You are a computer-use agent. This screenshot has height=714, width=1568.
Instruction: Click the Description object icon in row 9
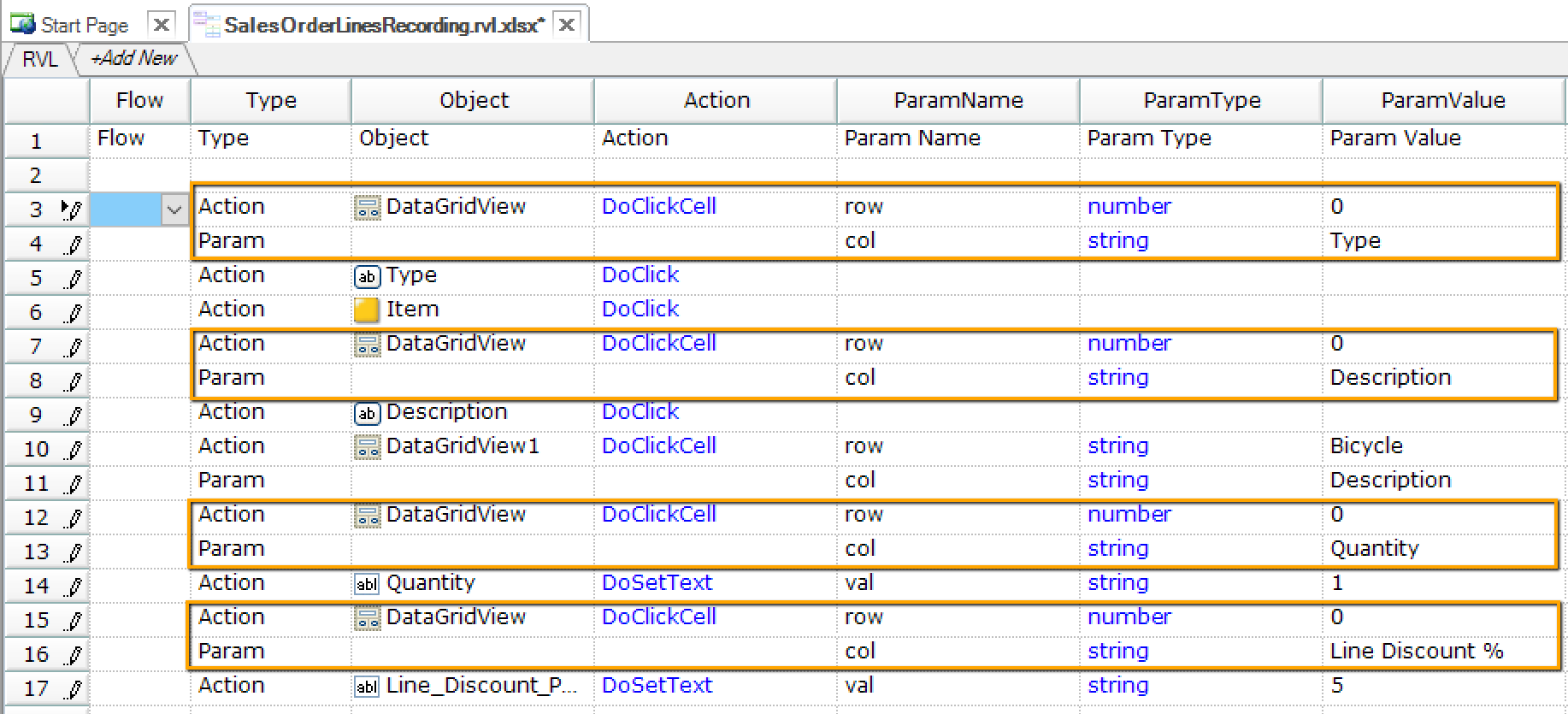point(366,413)
